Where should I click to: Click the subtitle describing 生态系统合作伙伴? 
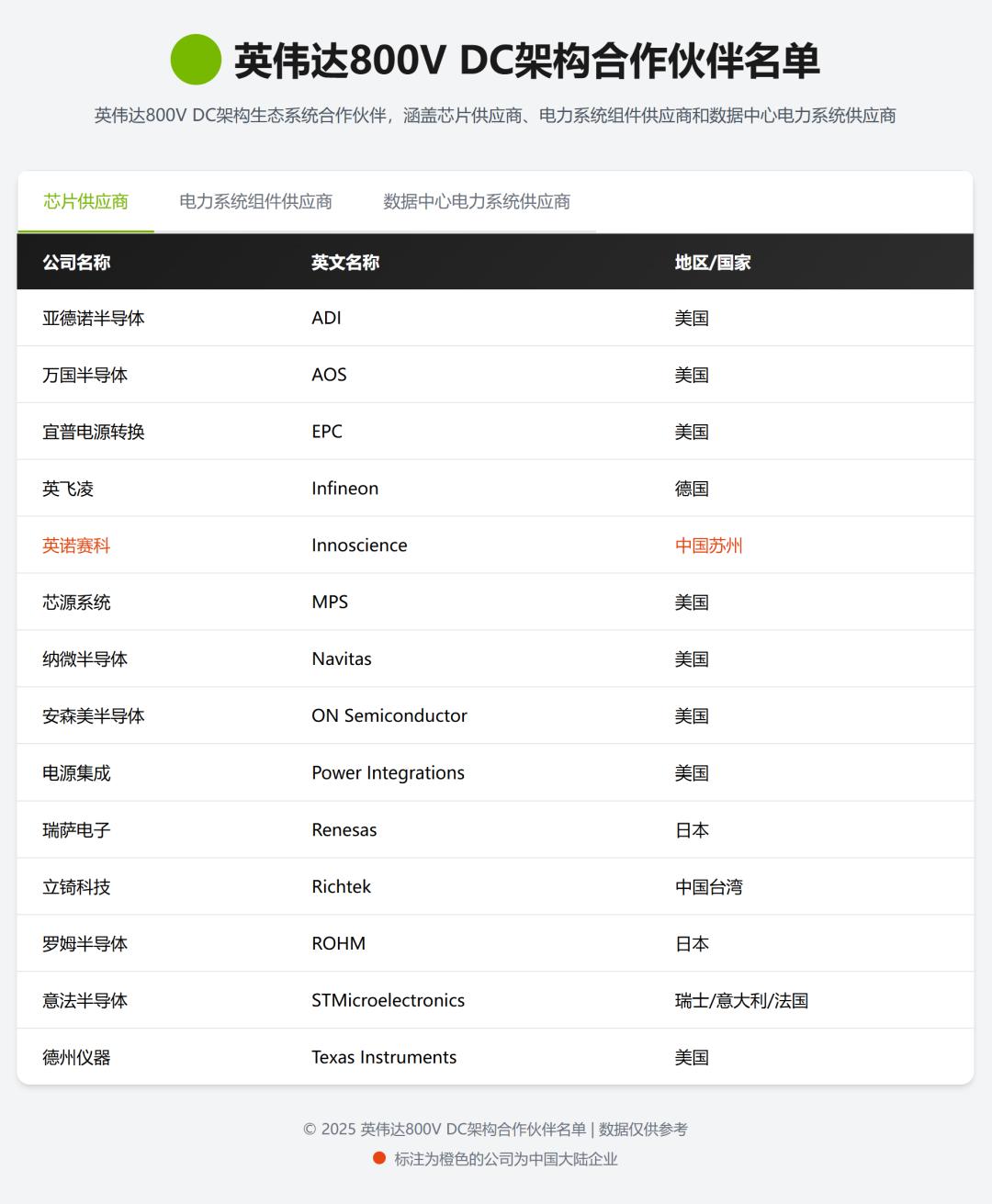coord(495,116)
